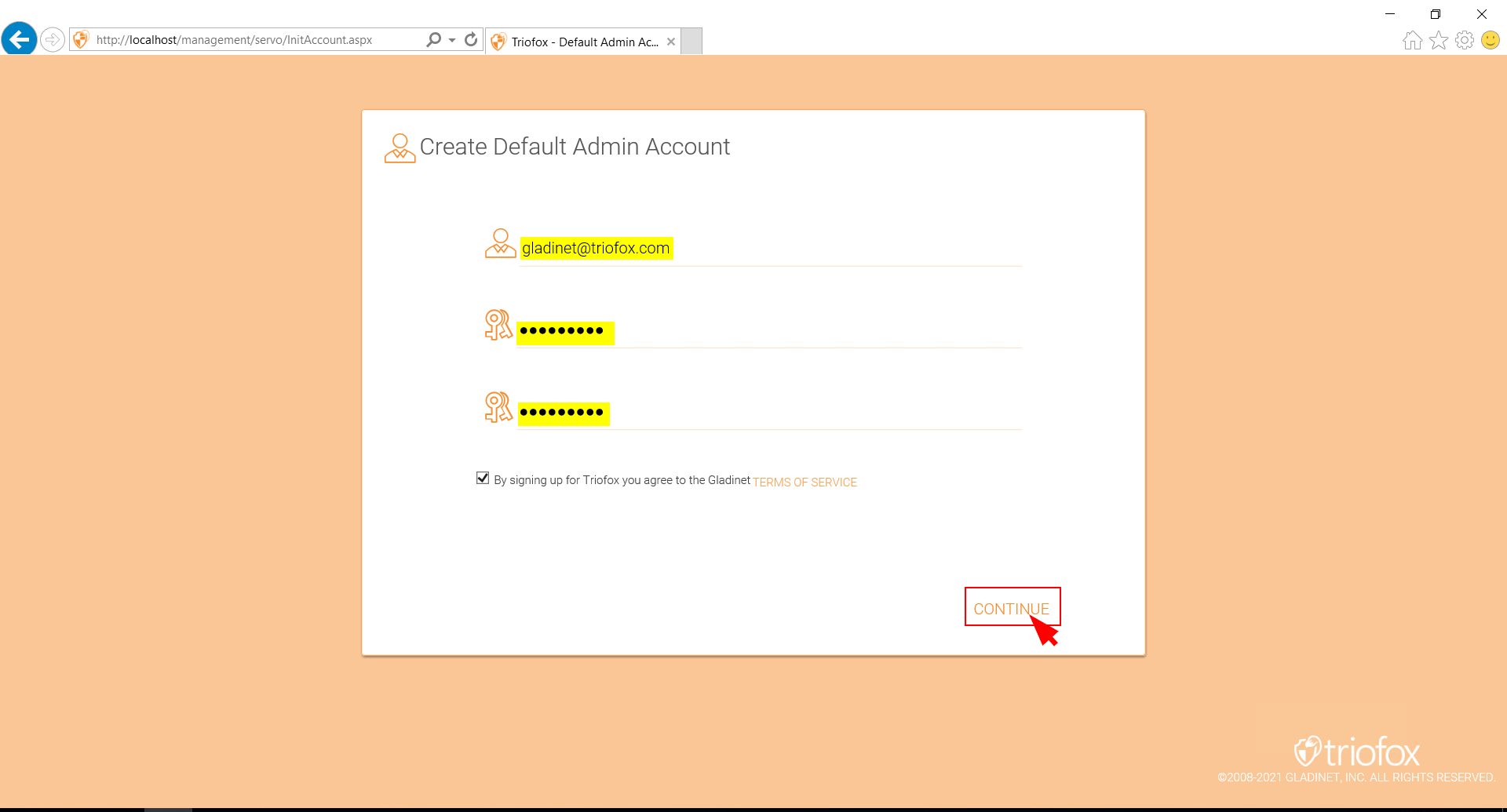Expand the address bar autocomplete dropdown arrow
The width and height of the screenshot is (1507, 812).
point(452,40)
